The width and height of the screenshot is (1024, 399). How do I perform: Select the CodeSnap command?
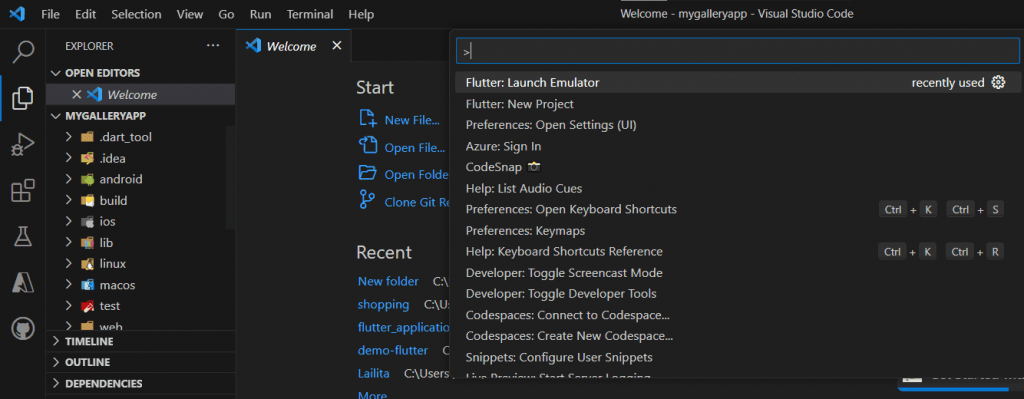(x=737, y=167)
